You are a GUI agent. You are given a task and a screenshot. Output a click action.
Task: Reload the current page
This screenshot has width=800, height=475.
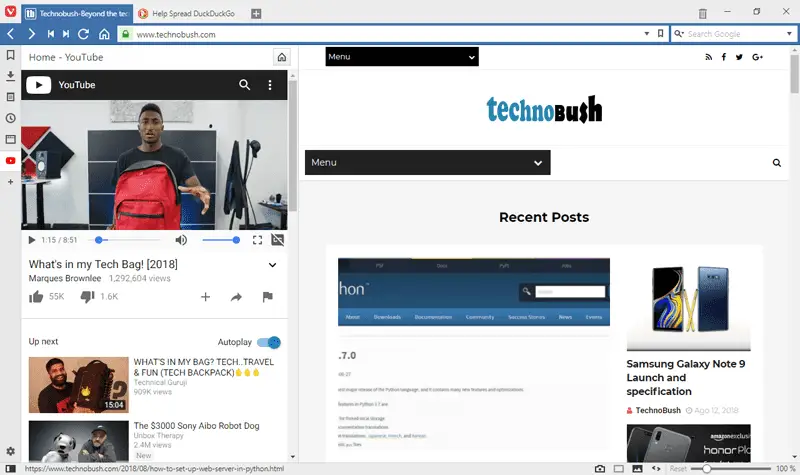84,34
